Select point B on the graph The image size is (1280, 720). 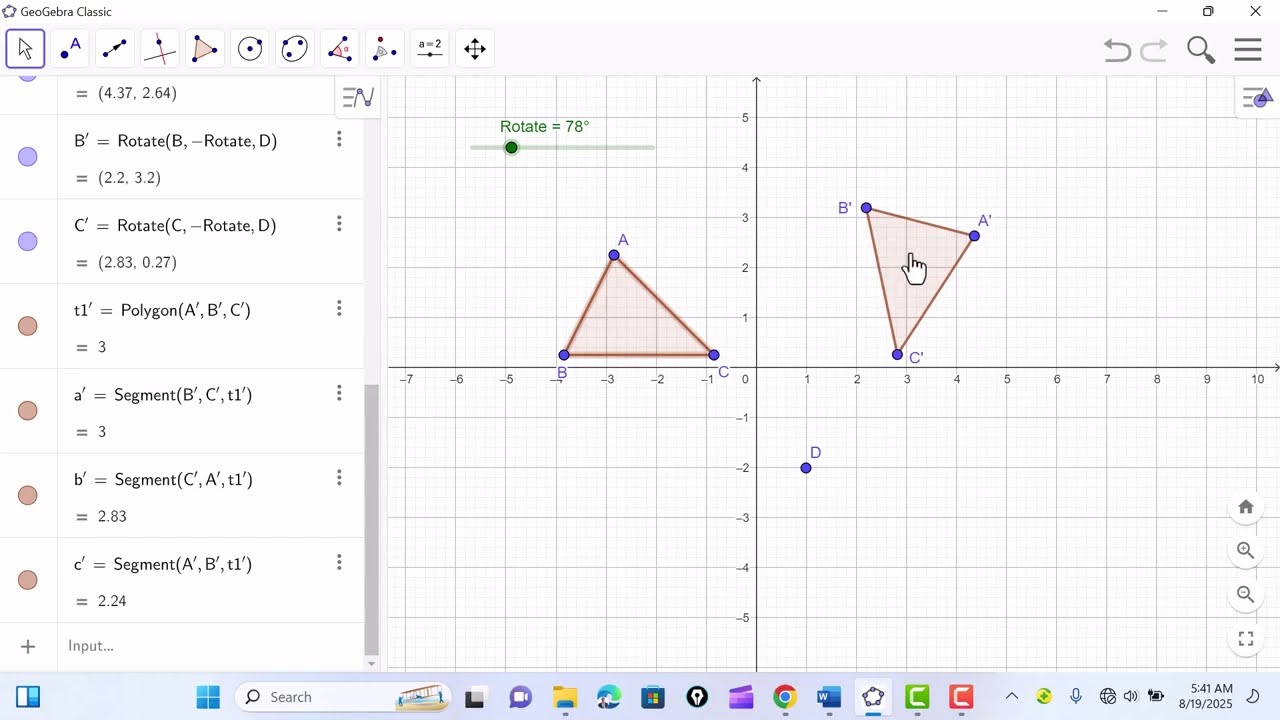coord(564,355)
